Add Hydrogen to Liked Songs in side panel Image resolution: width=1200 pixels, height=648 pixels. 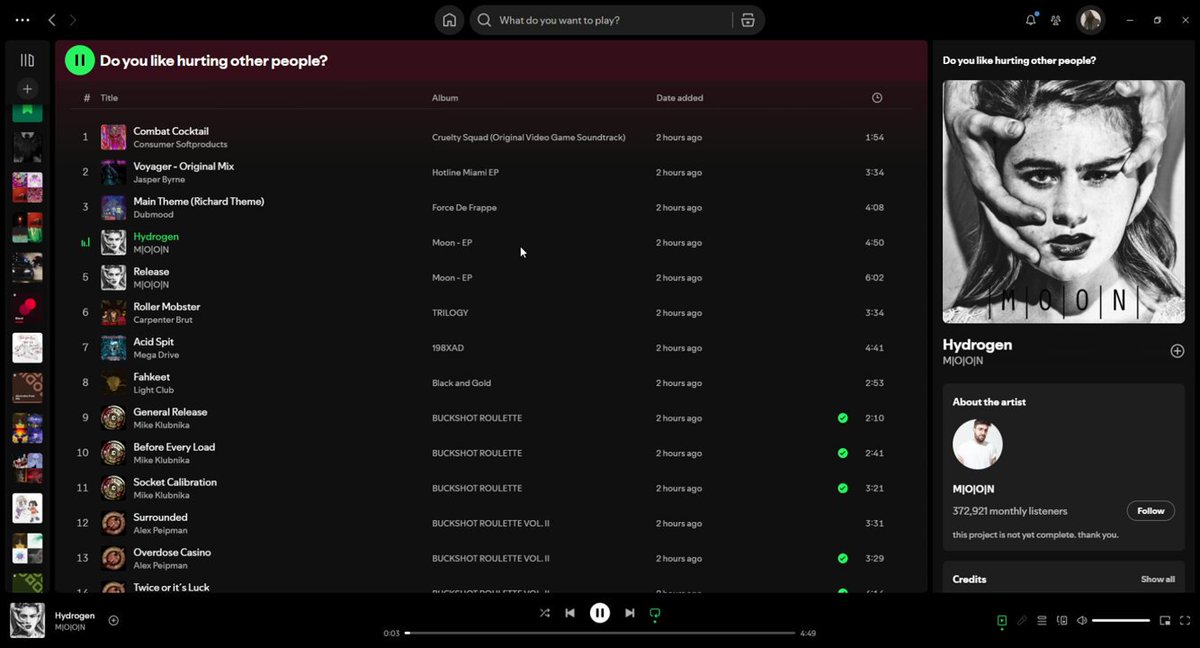click(1177, 351)
